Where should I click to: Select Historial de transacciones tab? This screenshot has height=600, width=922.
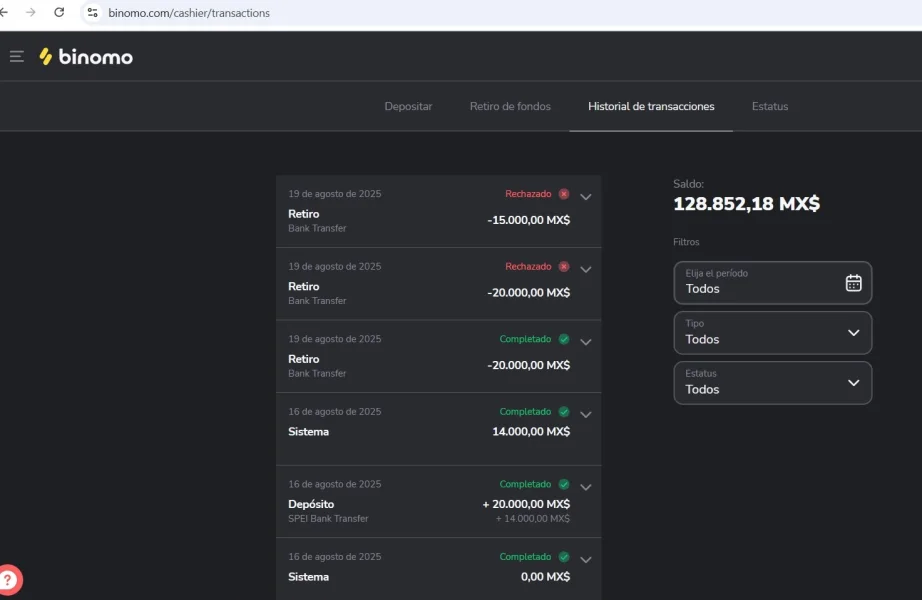(x=651, y=106)
